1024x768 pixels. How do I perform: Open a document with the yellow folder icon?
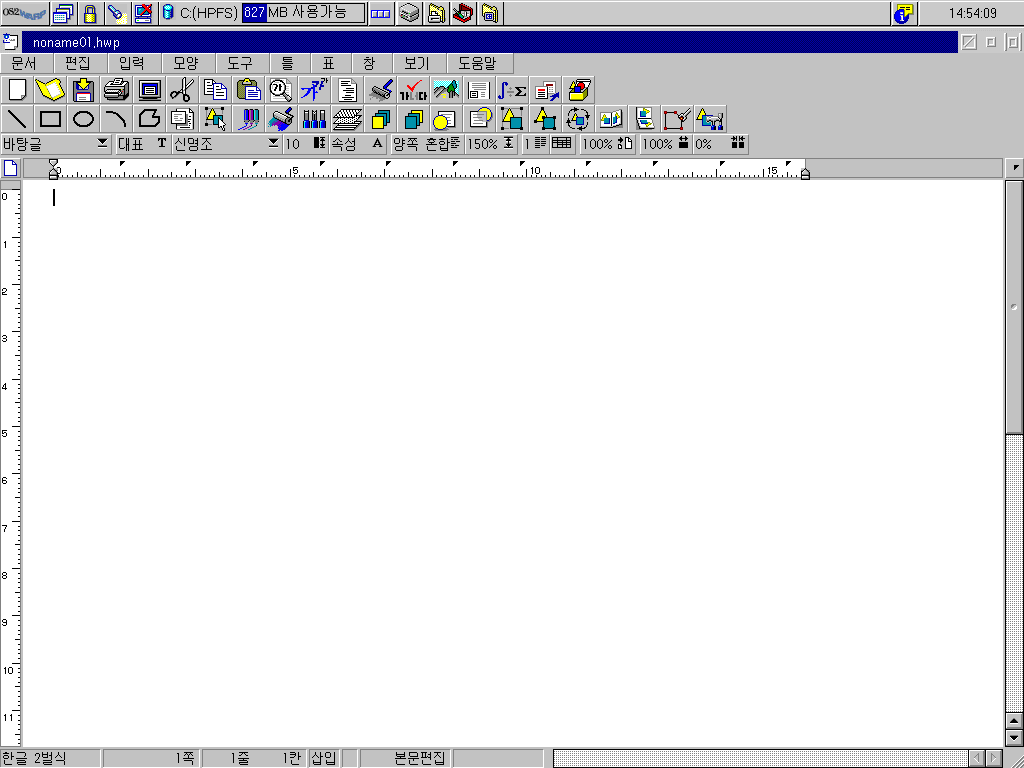(x=50, y=90)
